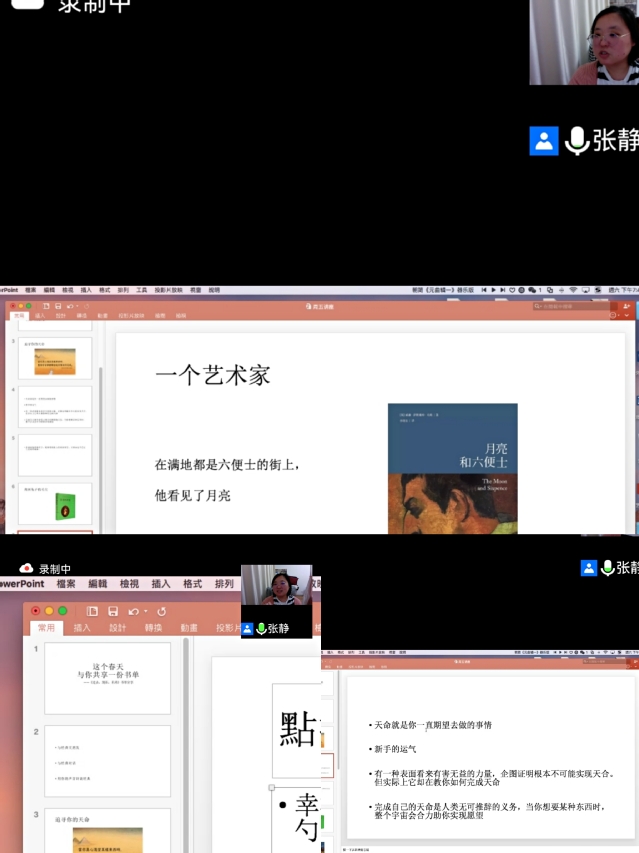
Task: Click the redo icon in bottom-left PowerPoint toolbar
Action: (x=161, y=611)
